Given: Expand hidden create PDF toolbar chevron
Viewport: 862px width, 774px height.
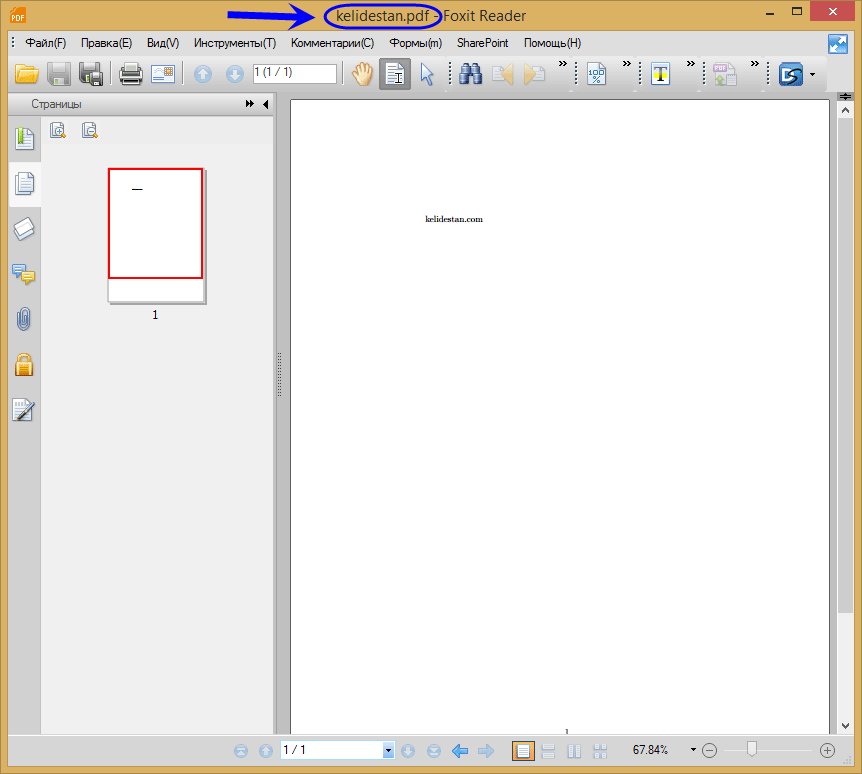Looking at the screenshot, I should 755,64.
